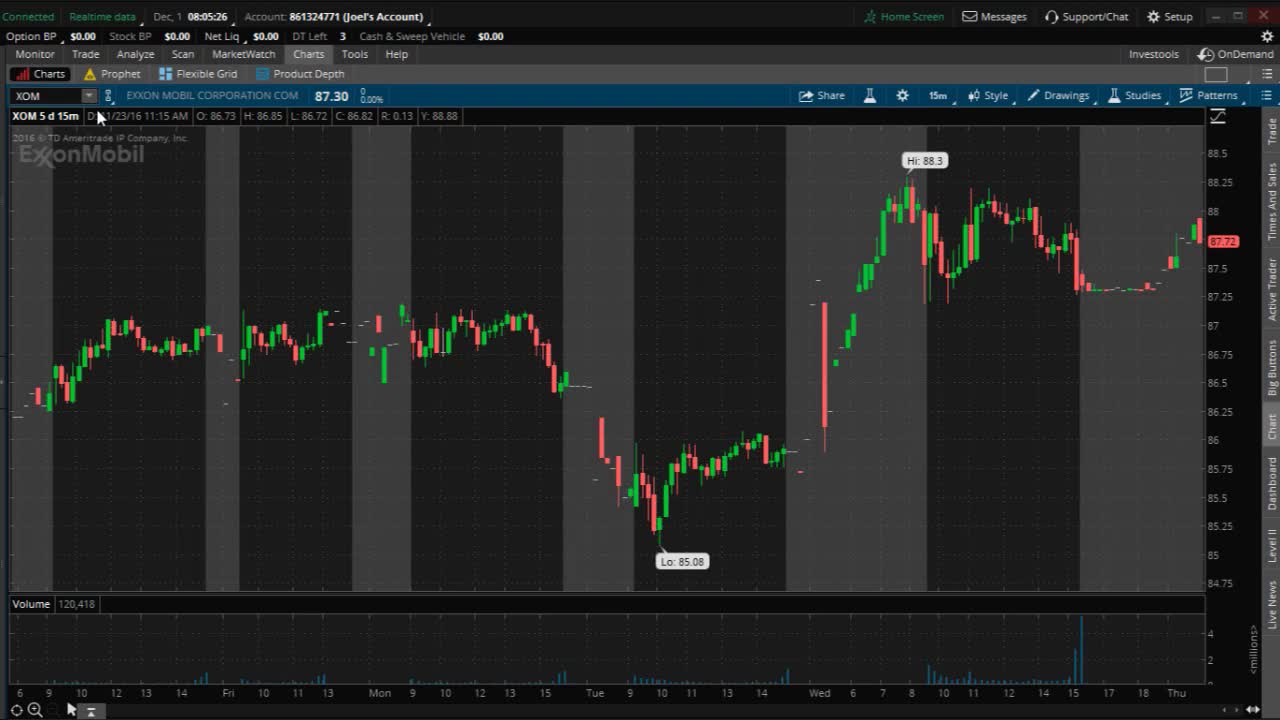Screen dimensions: 1280x720
Task: Open the Prophet subtab
Action: pos(112,74)
